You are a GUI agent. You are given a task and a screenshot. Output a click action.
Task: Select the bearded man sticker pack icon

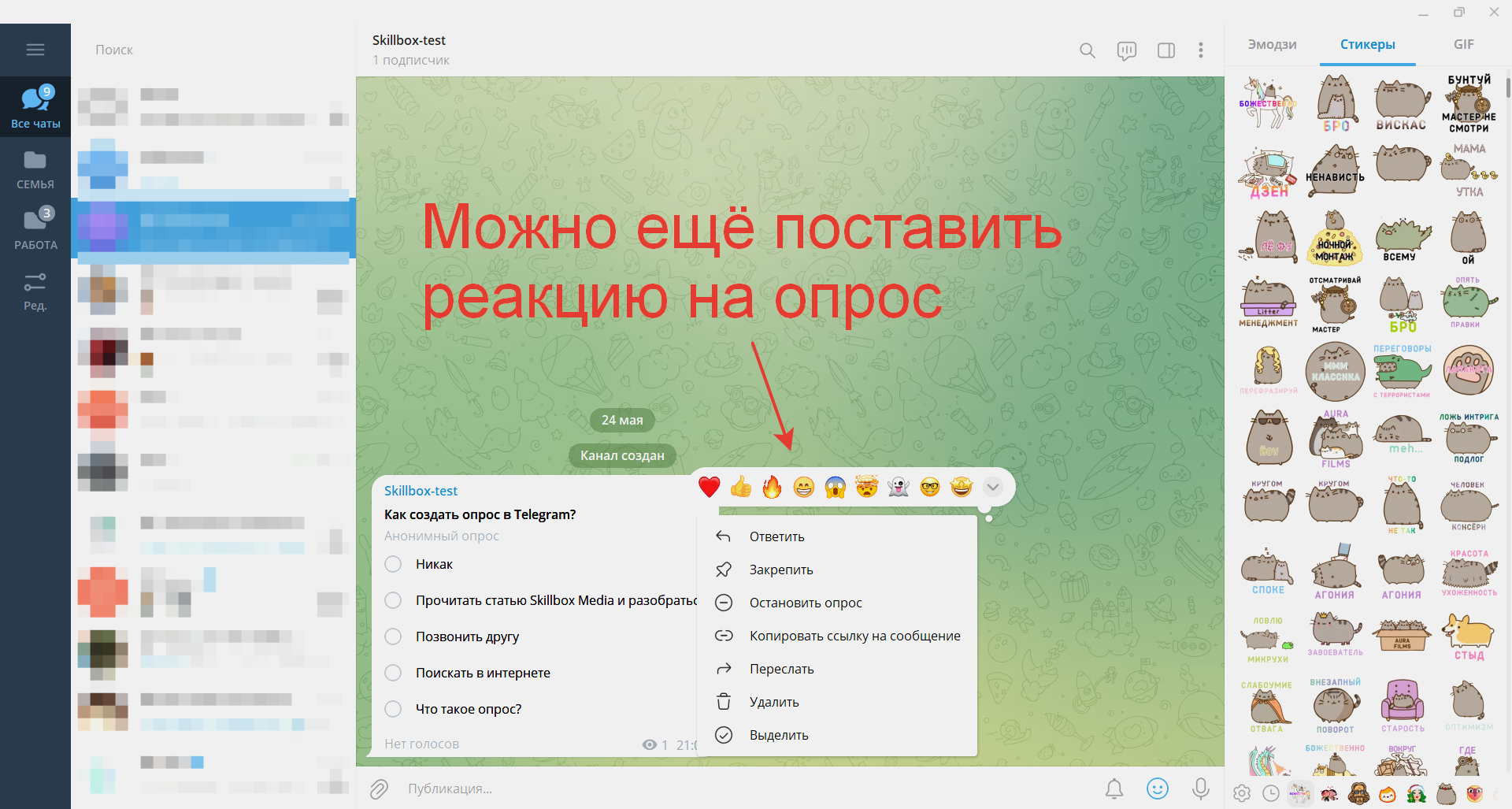click(x=1358, y=793)
